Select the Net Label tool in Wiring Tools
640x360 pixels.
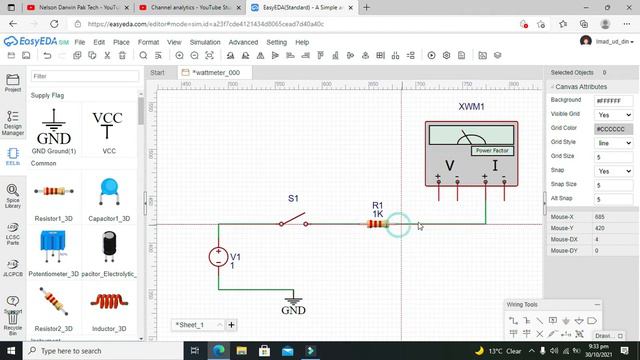pyautogui.click(x=553, y=321)
